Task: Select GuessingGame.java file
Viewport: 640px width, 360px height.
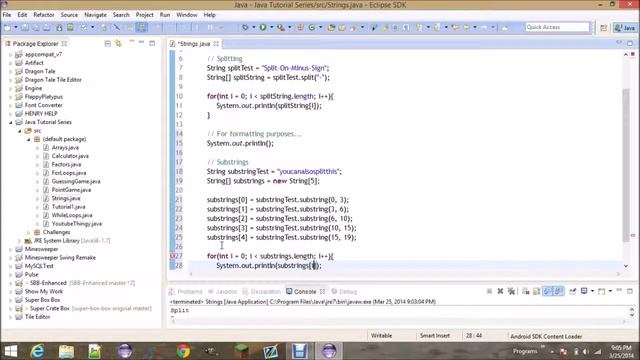Action: [76, 181]
